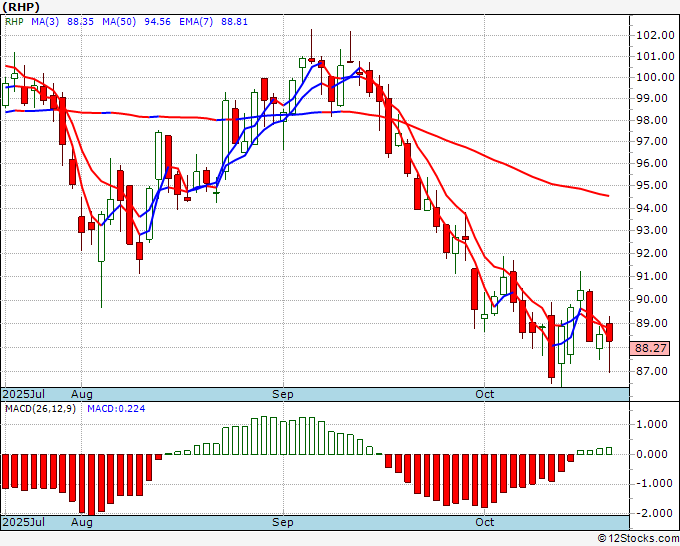This screenshot has height=546, width=680.
Task: Select the RHP ticker legend label
Action: point(14,22)
